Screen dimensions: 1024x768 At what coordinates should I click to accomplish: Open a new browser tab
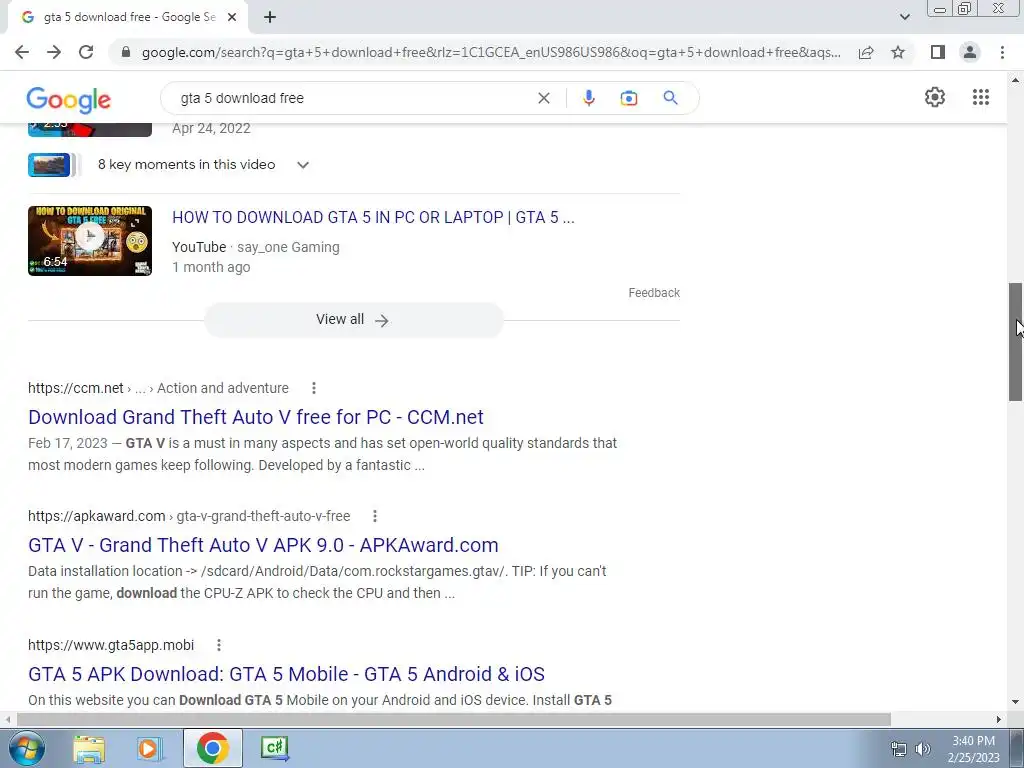pos(270,17)
